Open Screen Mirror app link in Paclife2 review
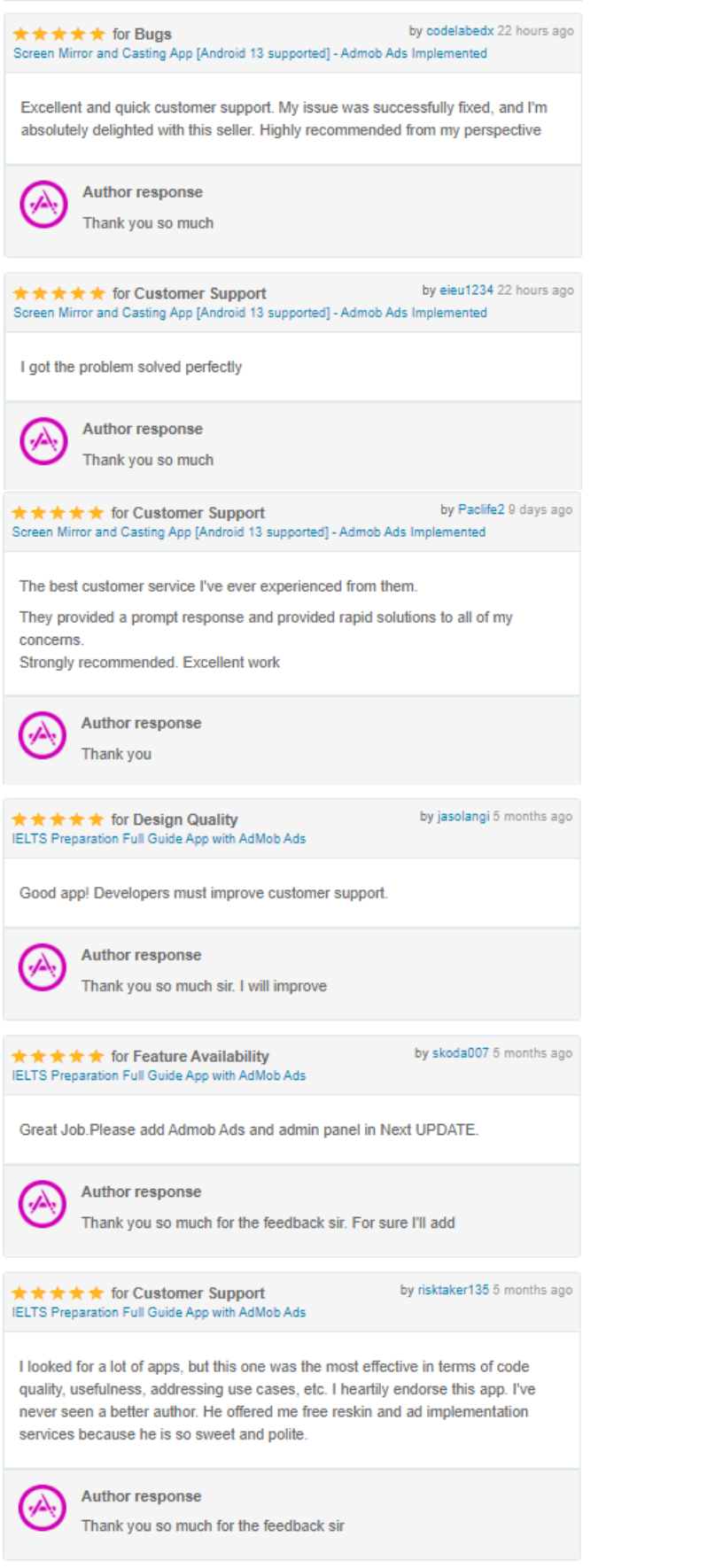 coord(249,532)
